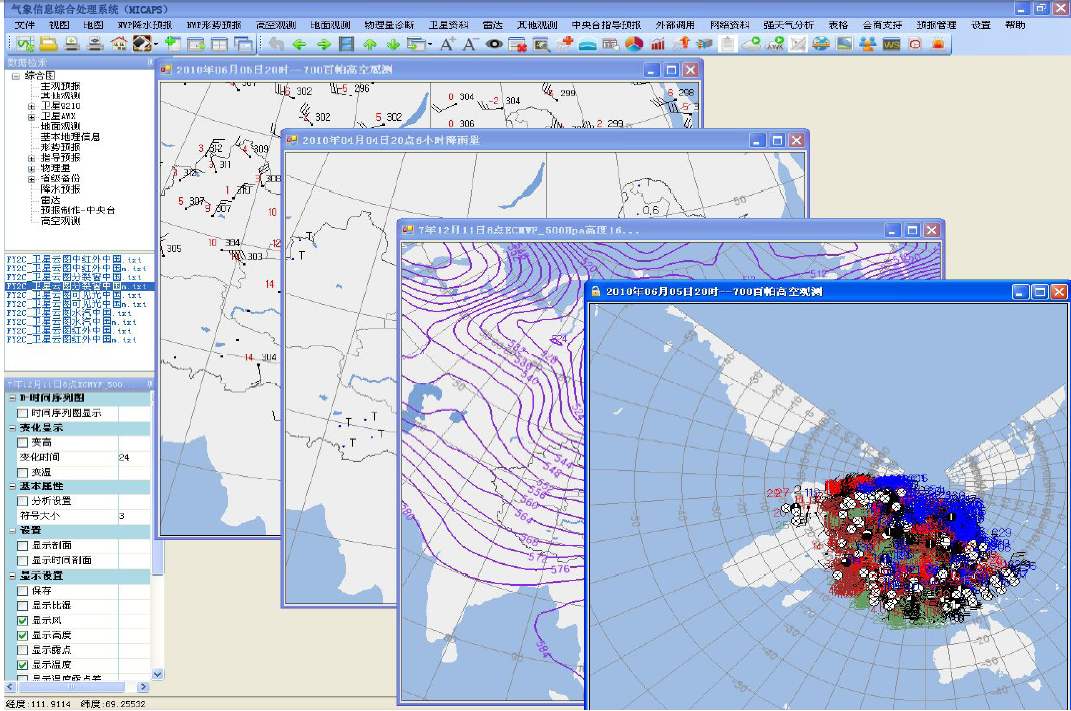Image resolution: width=1071 pixels, height=711 pixels.
Task: Click the 符号大小 value field showing 3
Action: [x=134, y=516]
